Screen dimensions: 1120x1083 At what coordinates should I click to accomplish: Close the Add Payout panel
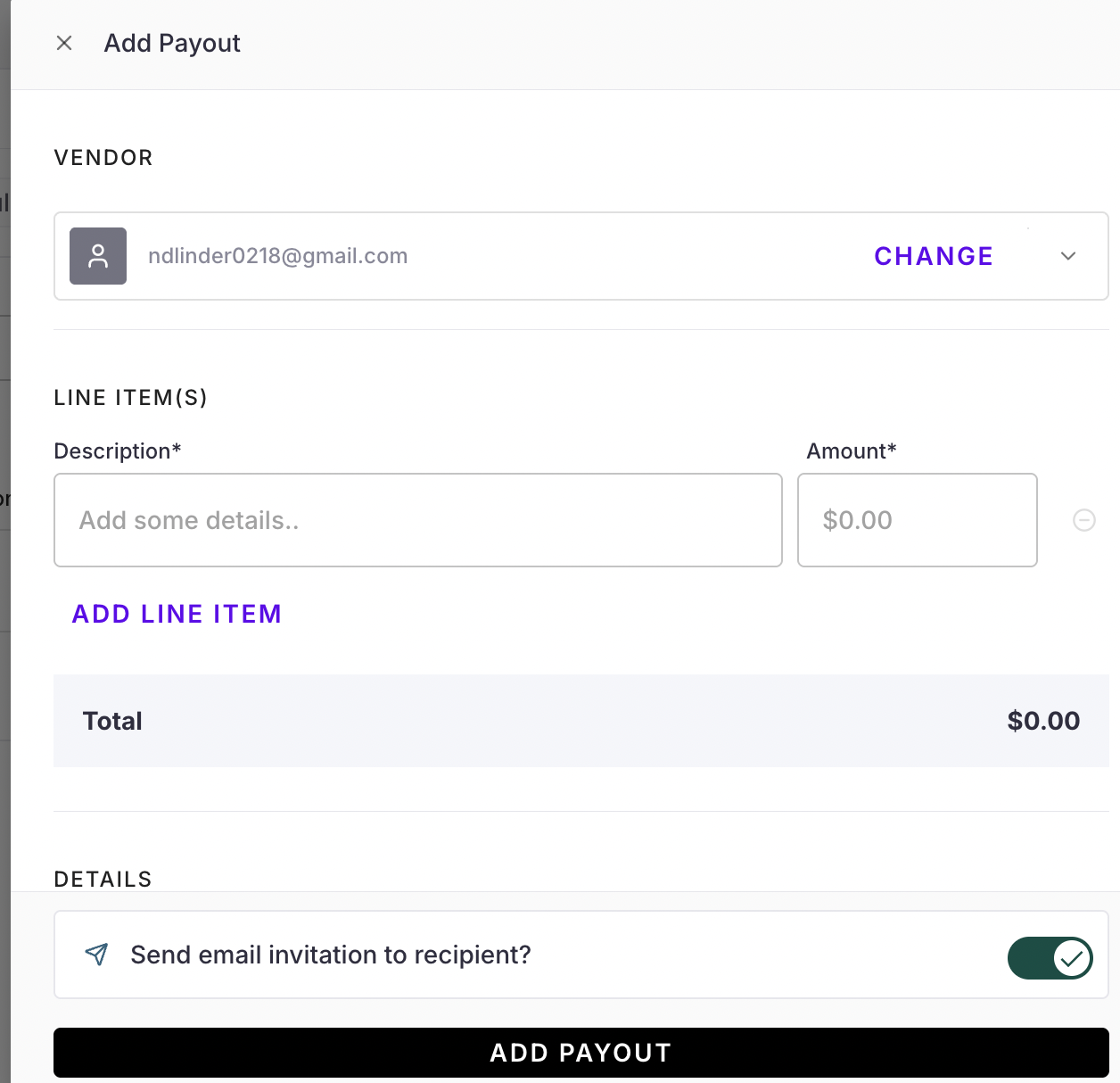(x=64, y=43)
